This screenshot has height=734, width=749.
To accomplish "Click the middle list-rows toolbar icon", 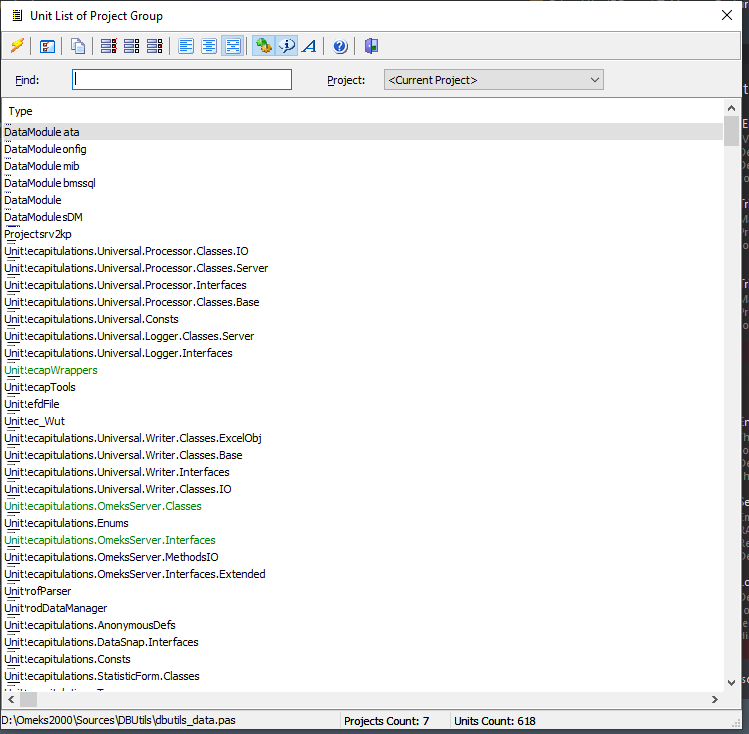I will 132,46.
